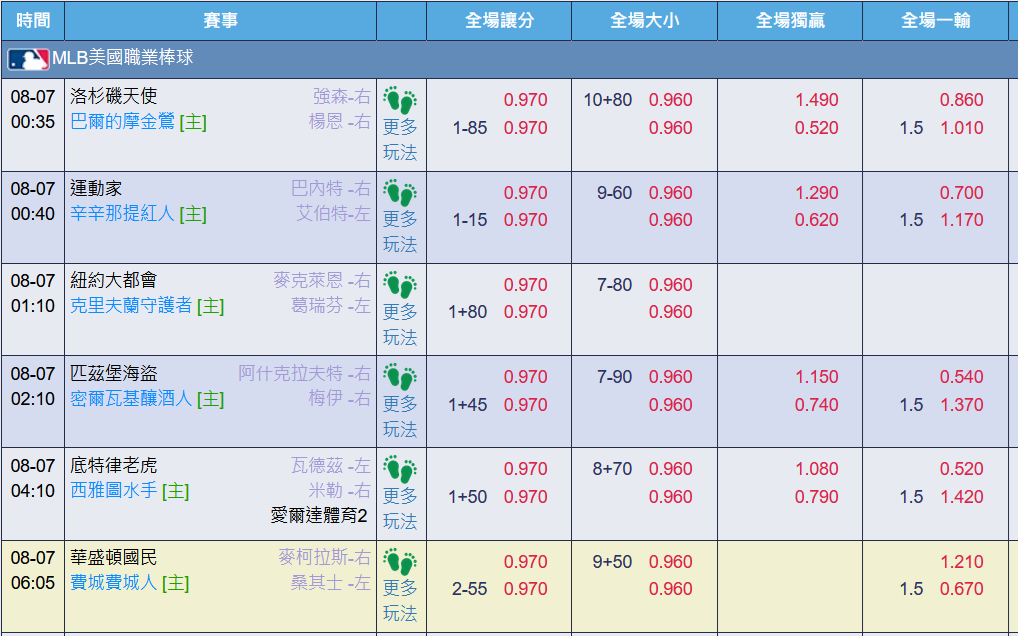This screenshot has height=636, width=1018.
Task: Open 密爾瓦基釀酒人 team link
Action: click(130, 398)
